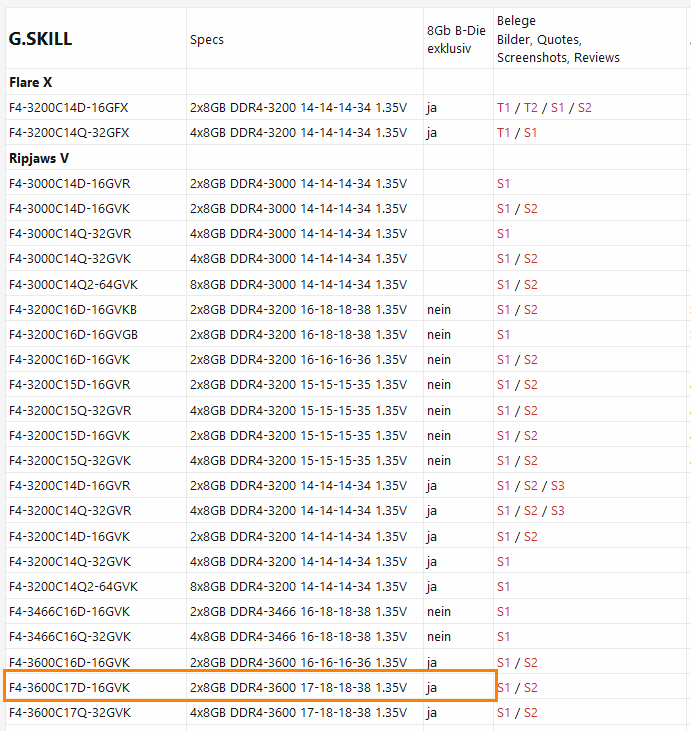Open the S3 link for F4-3200C14Q-32GVR

(558, 510)
